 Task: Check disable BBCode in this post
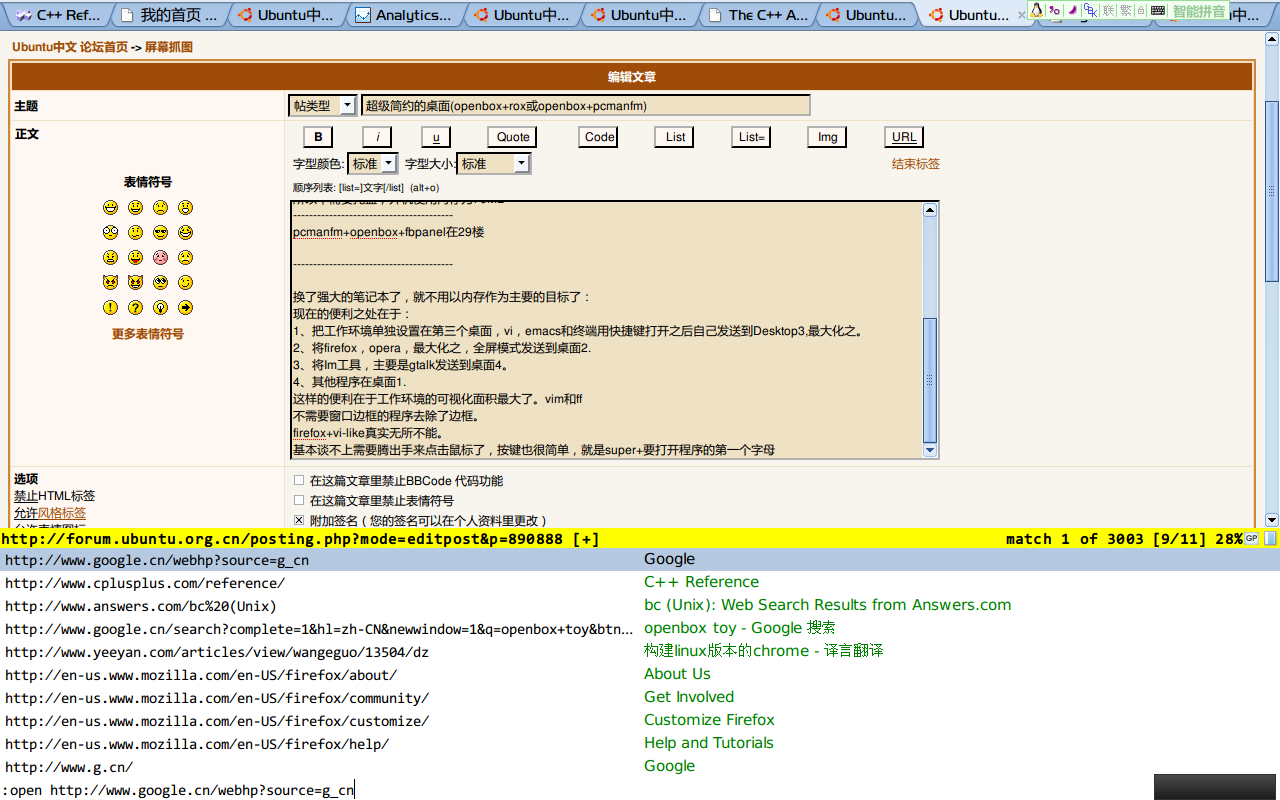click(x=299, y=480)
